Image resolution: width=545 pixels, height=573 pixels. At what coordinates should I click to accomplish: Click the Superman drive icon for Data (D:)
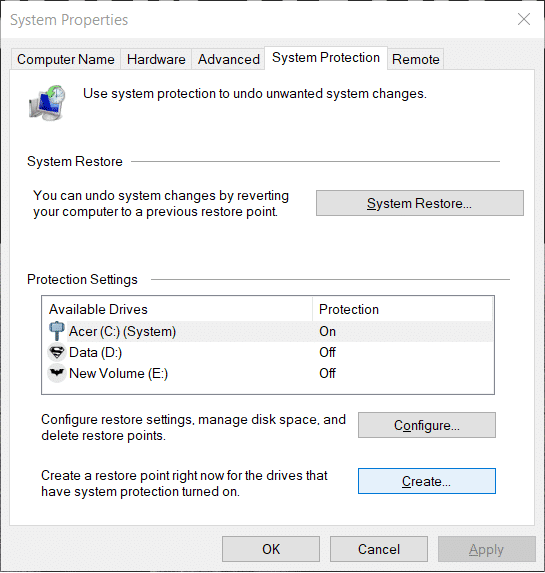57,352
